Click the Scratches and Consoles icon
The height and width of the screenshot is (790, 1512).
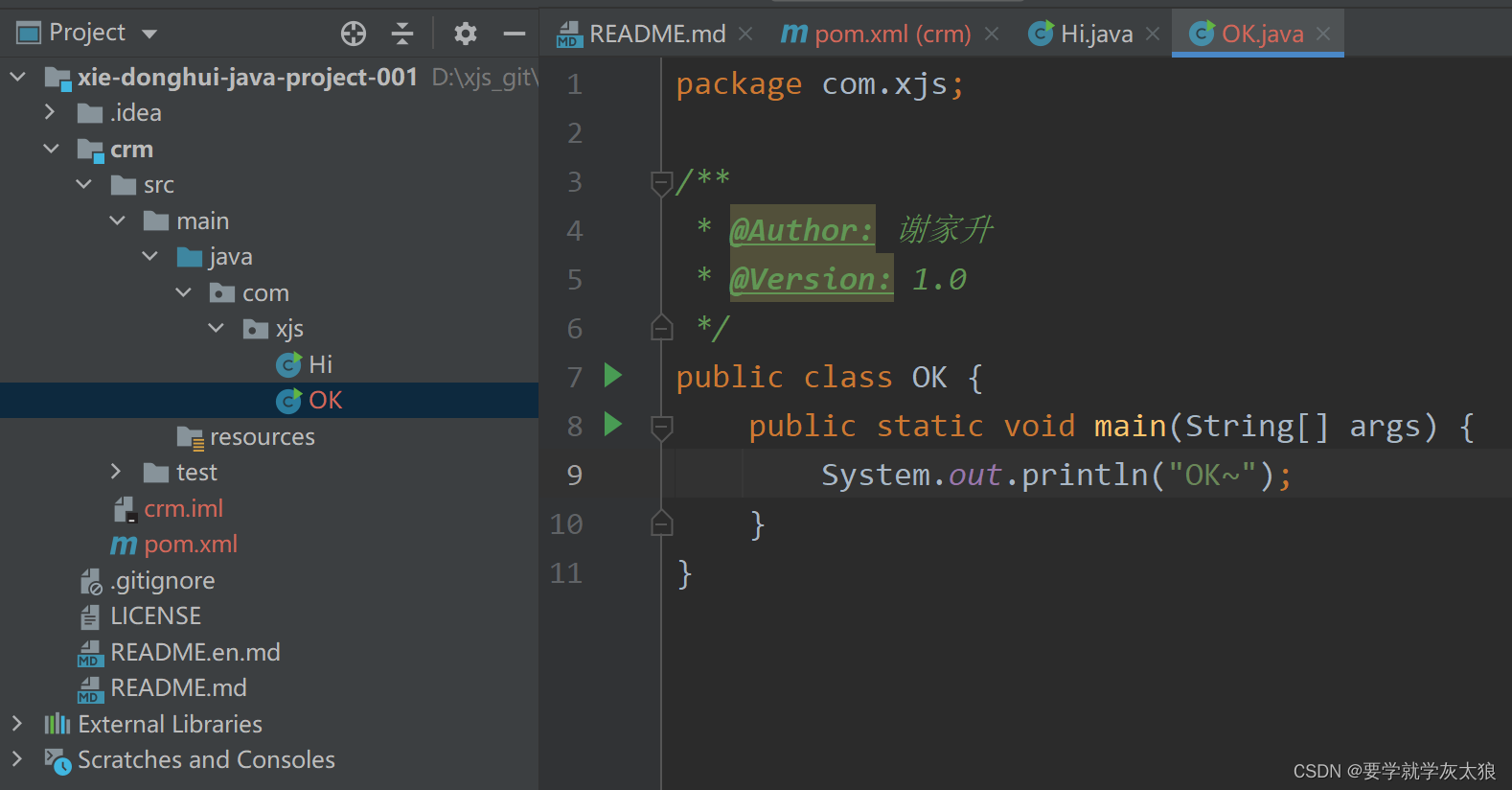point(57,761)
